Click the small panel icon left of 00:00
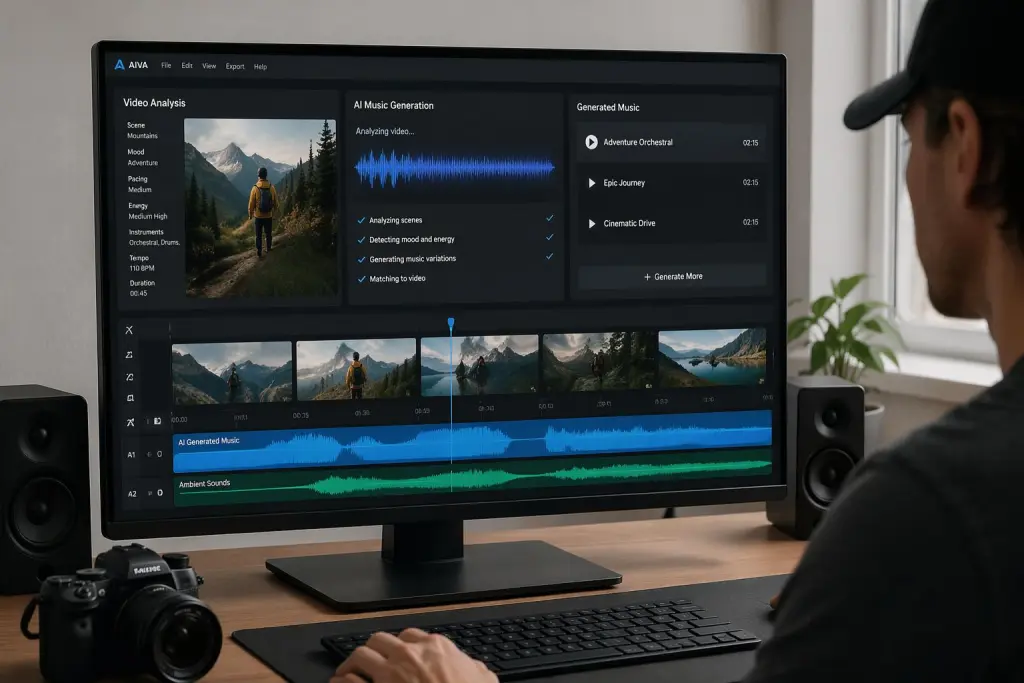This screenshot has height=683, width=1024. 157,421
